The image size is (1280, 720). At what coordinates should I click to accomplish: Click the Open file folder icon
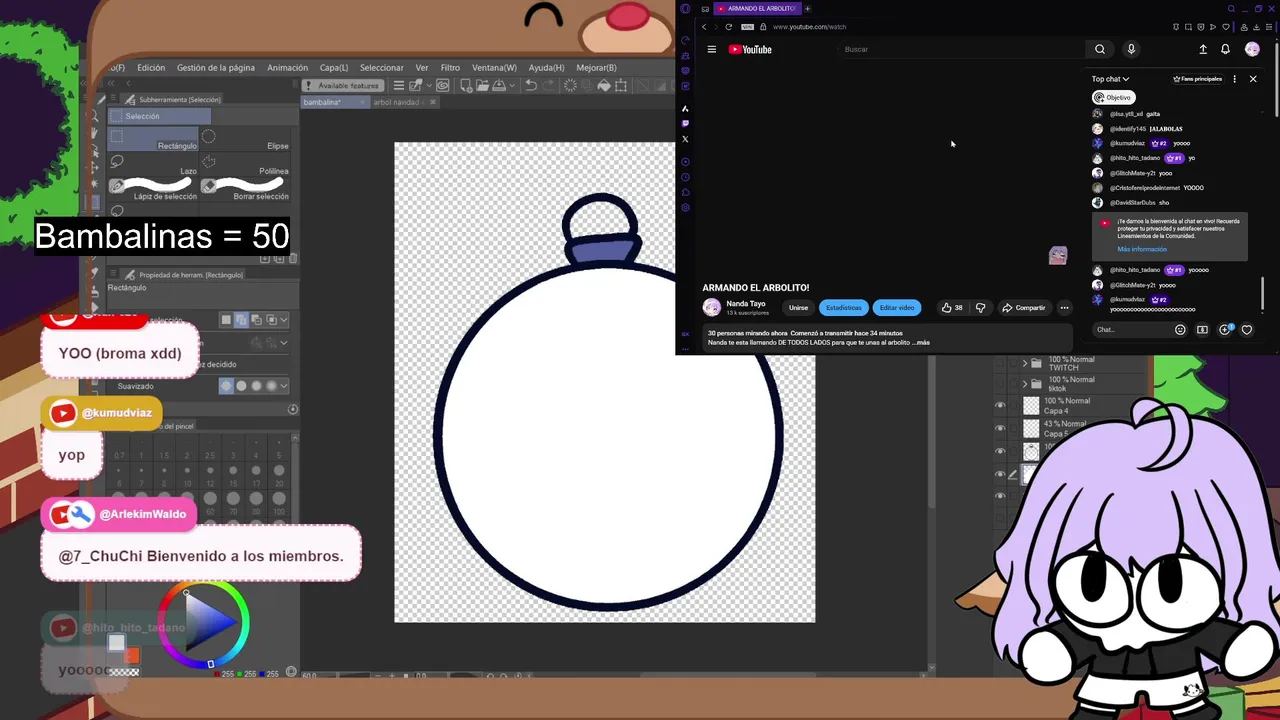(482, 85)
